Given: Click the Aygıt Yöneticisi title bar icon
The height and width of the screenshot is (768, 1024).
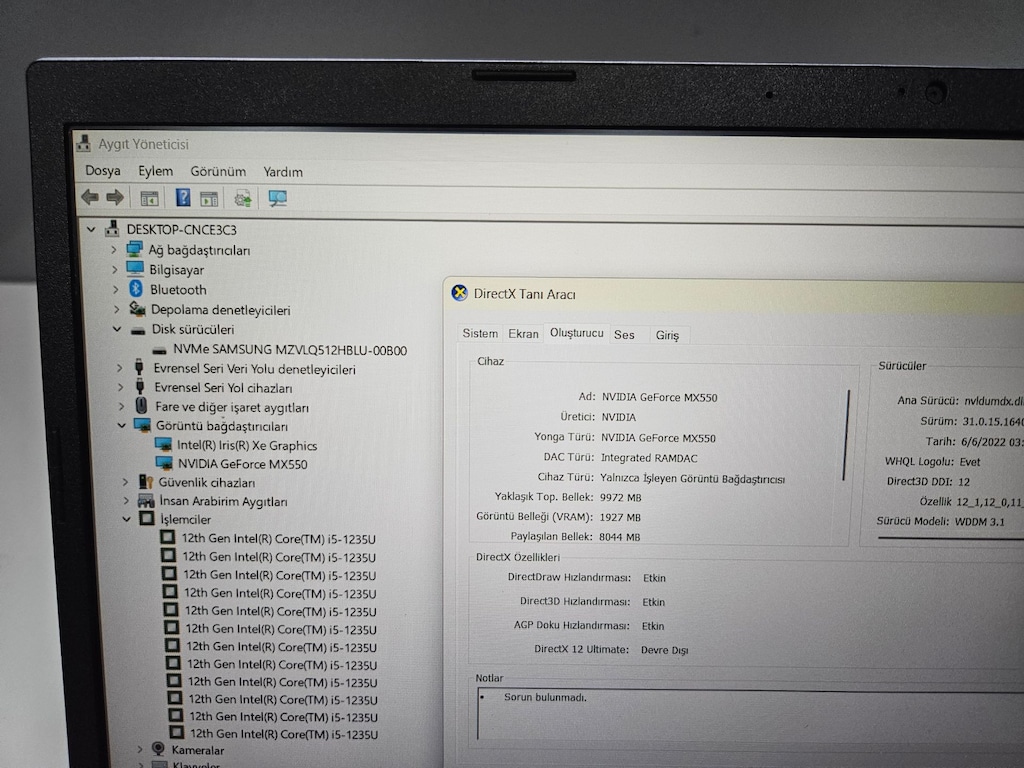Looking at the screenshot, I should click(x=84, y=143).
